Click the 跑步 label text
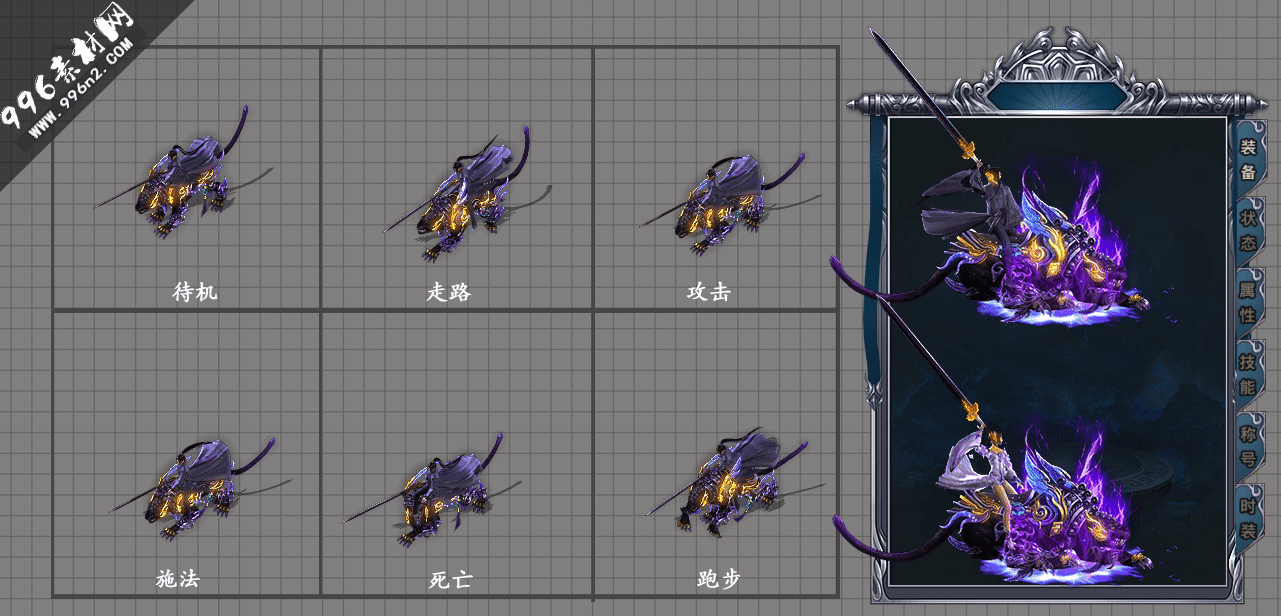This screenshot has width=1281, height=616. point(718,578)
